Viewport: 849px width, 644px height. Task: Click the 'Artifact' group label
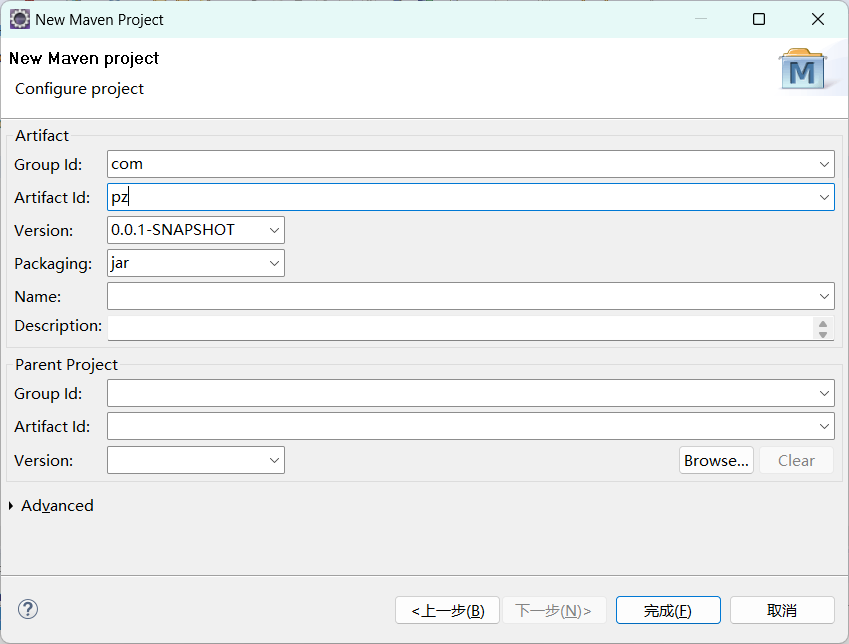coord(42,135)
